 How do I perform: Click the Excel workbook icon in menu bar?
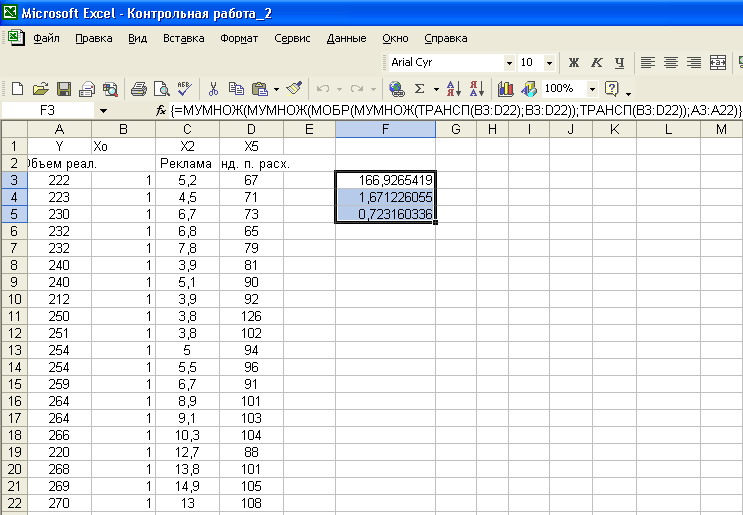[16, 37]
